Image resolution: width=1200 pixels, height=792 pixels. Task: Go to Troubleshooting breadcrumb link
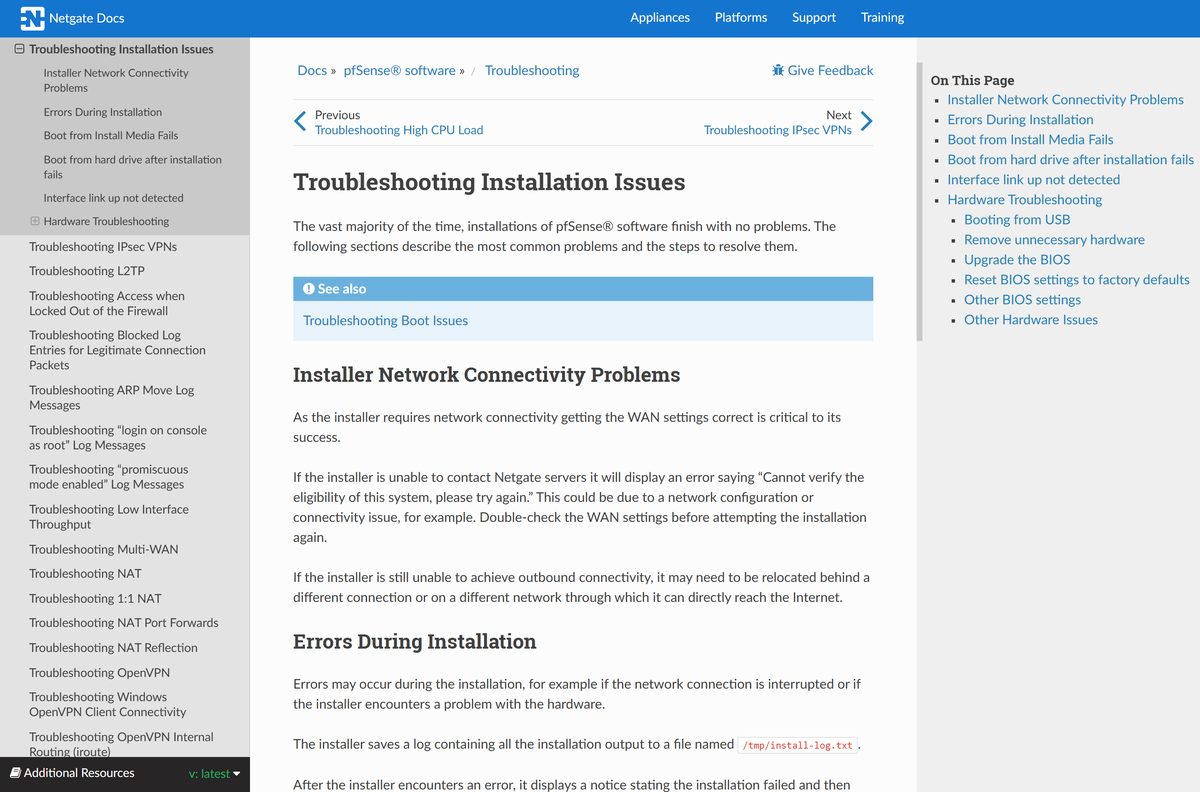pos(532,70)
